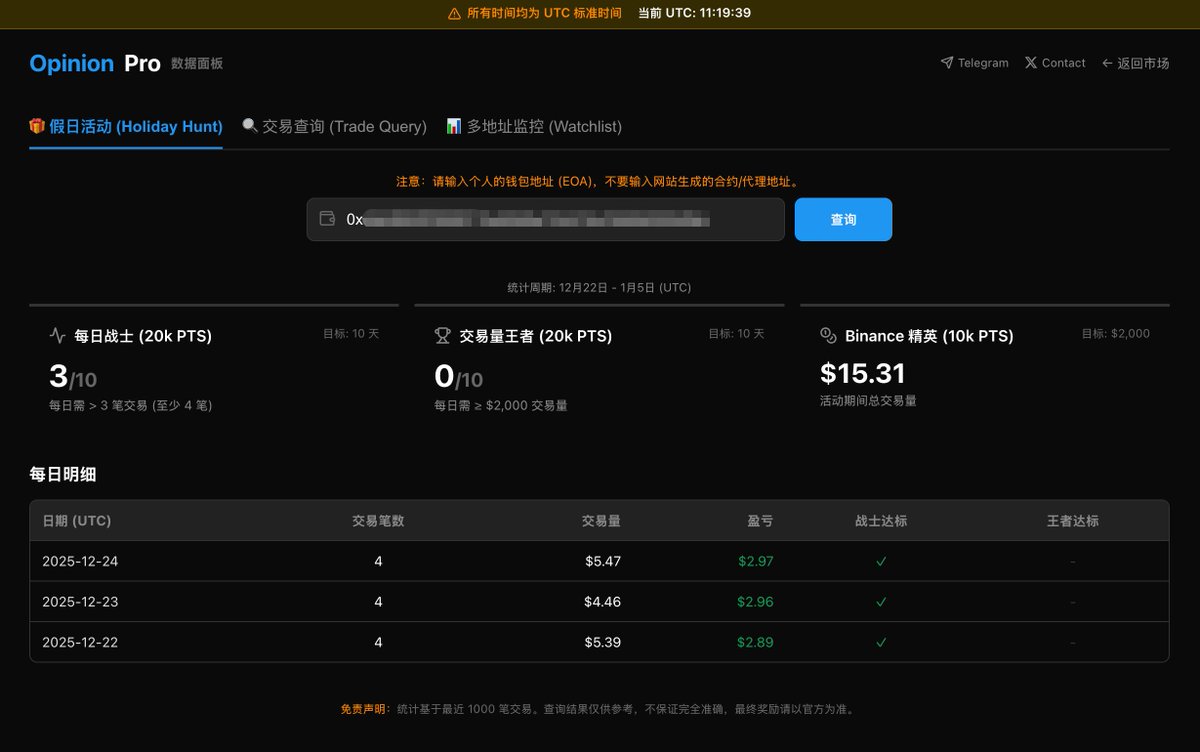Viewport: 1200px width, 752px height.
Task: Click the 日期 (UTC) column header
Action: [77, 521]
